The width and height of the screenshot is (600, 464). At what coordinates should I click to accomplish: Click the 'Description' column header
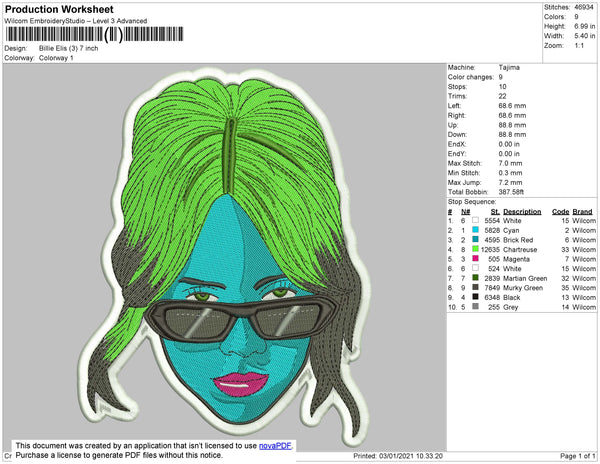click(522, 212)
